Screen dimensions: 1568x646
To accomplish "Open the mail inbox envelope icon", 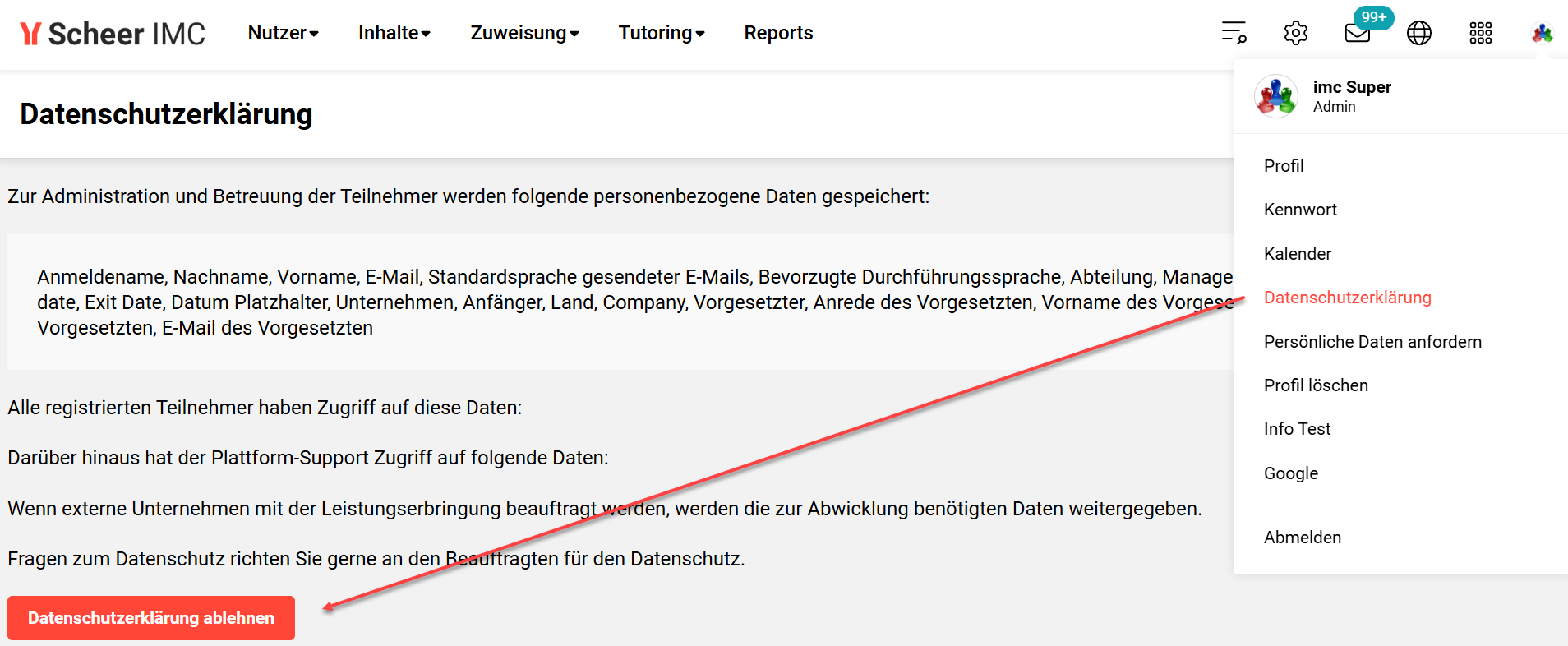I will (x=1358, y=33).
